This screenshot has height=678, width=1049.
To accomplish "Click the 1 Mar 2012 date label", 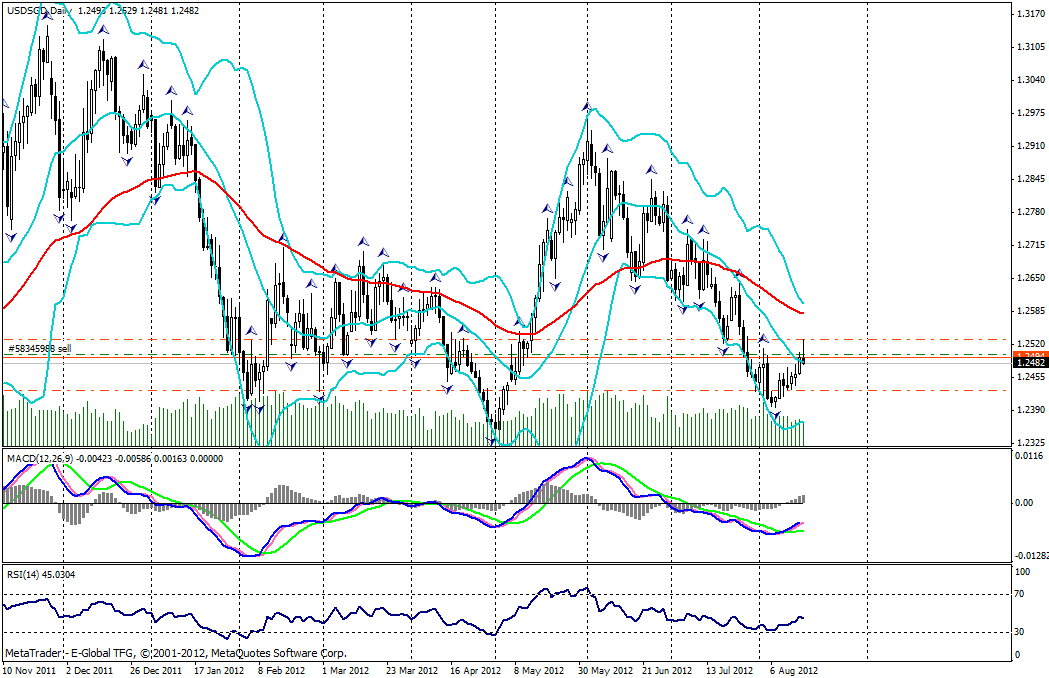I will pyautogui.click(x=345, y=671).
